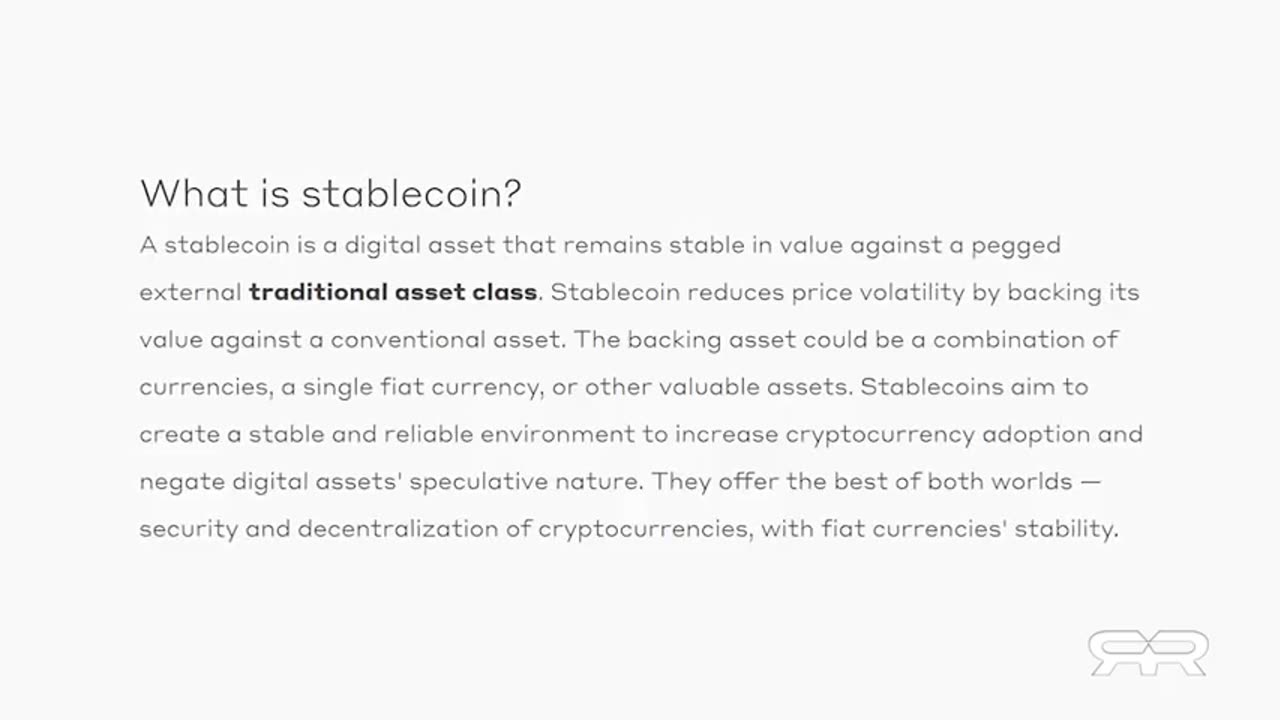Click the word "external" before bold text
1280x720 pixels.
[x=190, y=292]
